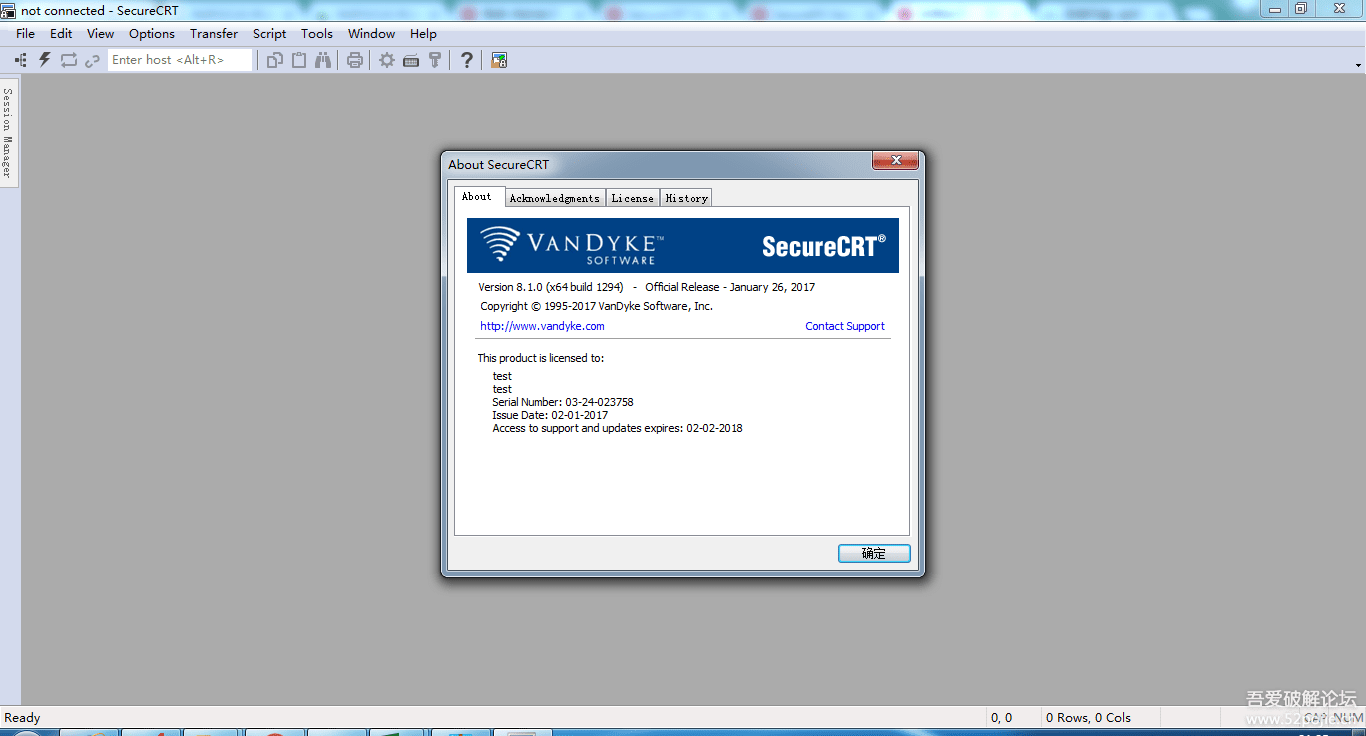
Task: Expand the Session Manager side panel
Action: point(8,132)
